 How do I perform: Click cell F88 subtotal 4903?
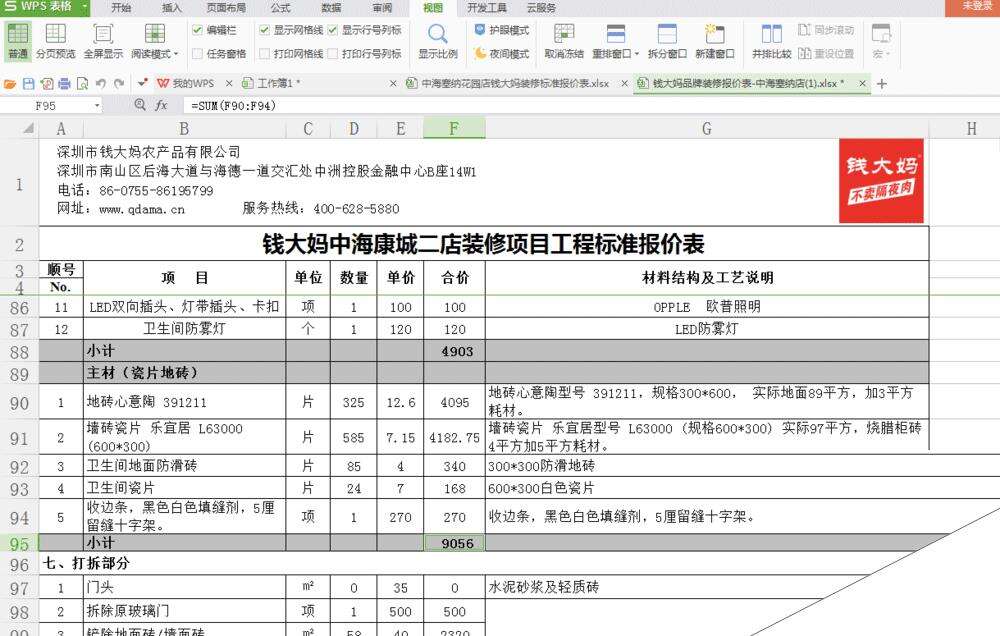pyautogui.click(x=455, y=351)
